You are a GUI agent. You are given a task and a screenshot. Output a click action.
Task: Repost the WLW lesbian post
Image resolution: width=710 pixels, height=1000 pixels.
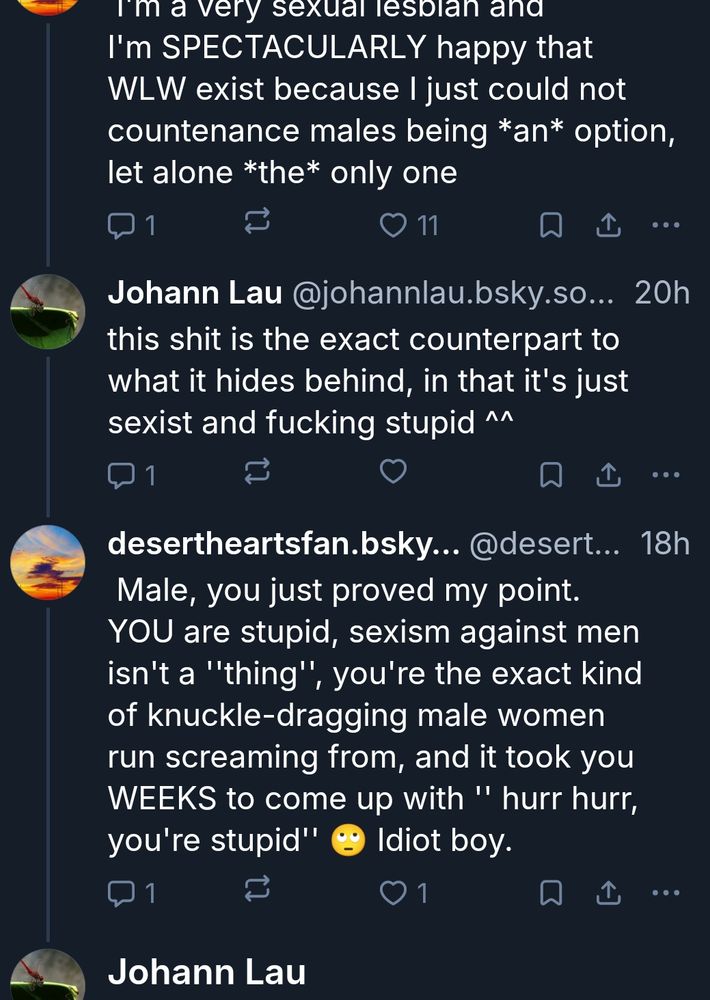pos(258,226)
